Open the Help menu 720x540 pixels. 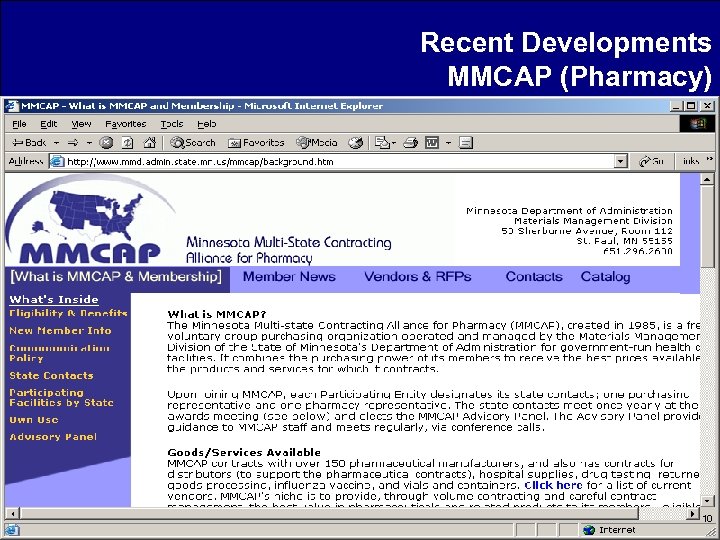pyautogui.click(x=207, y=124)
